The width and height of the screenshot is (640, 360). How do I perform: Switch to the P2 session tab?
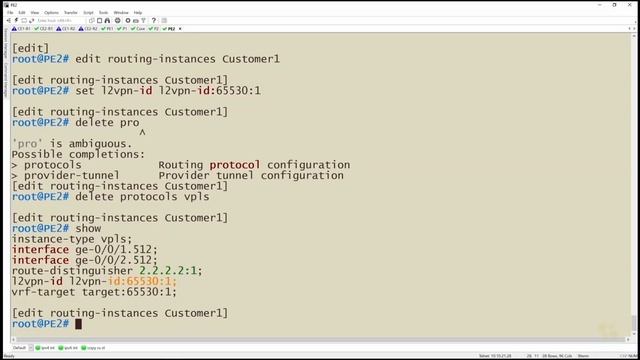tap(154, 29)
